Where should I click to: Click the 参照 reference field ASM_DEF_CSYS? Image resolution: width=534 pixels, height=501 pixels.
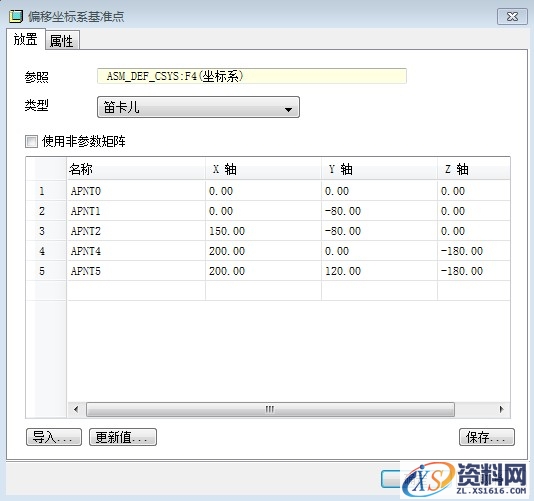click(x=252, y=76)
